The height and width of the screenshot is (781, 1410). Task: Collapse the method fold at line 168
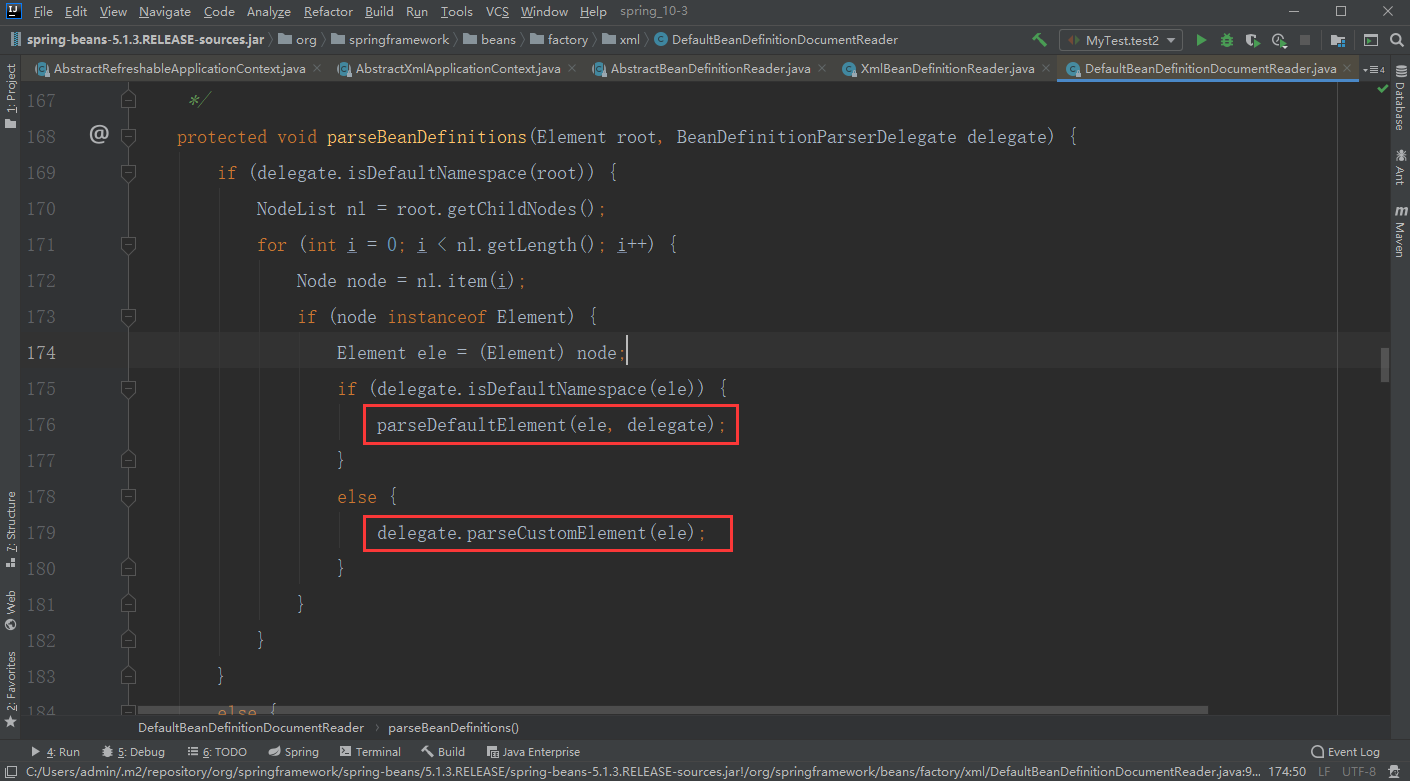pos(128,137)
